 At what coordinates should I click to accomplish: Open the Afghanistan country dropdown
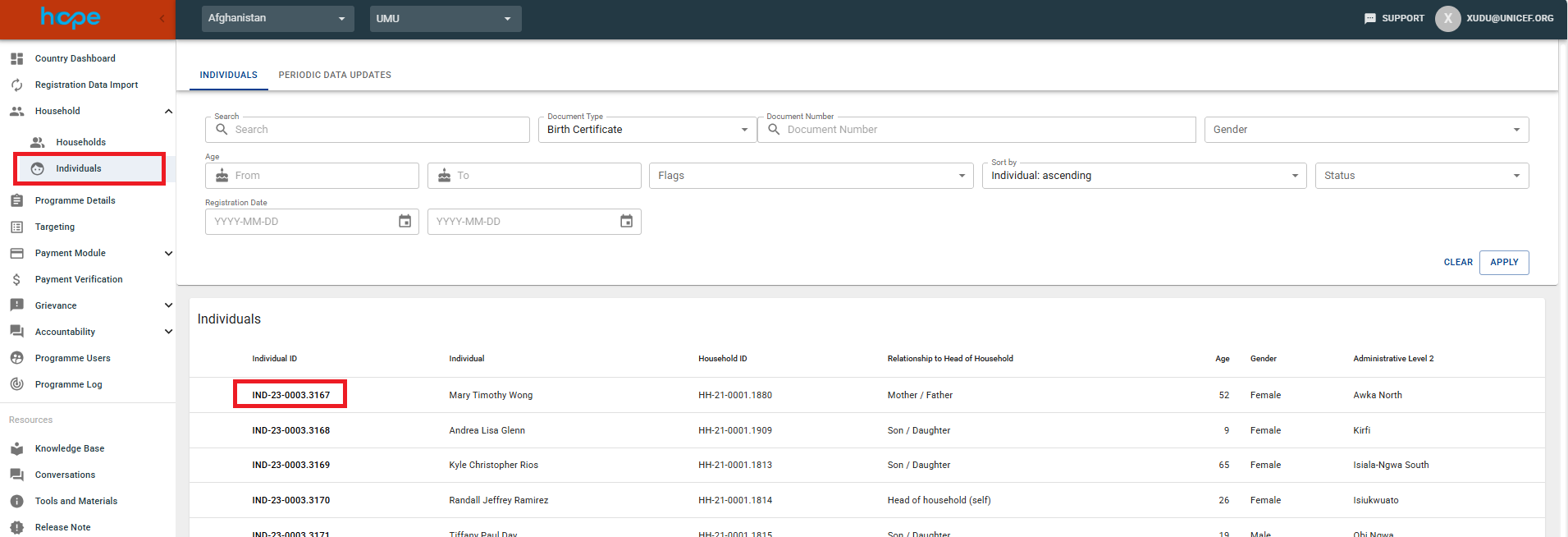pyautogui.click(x=277, y=18)
